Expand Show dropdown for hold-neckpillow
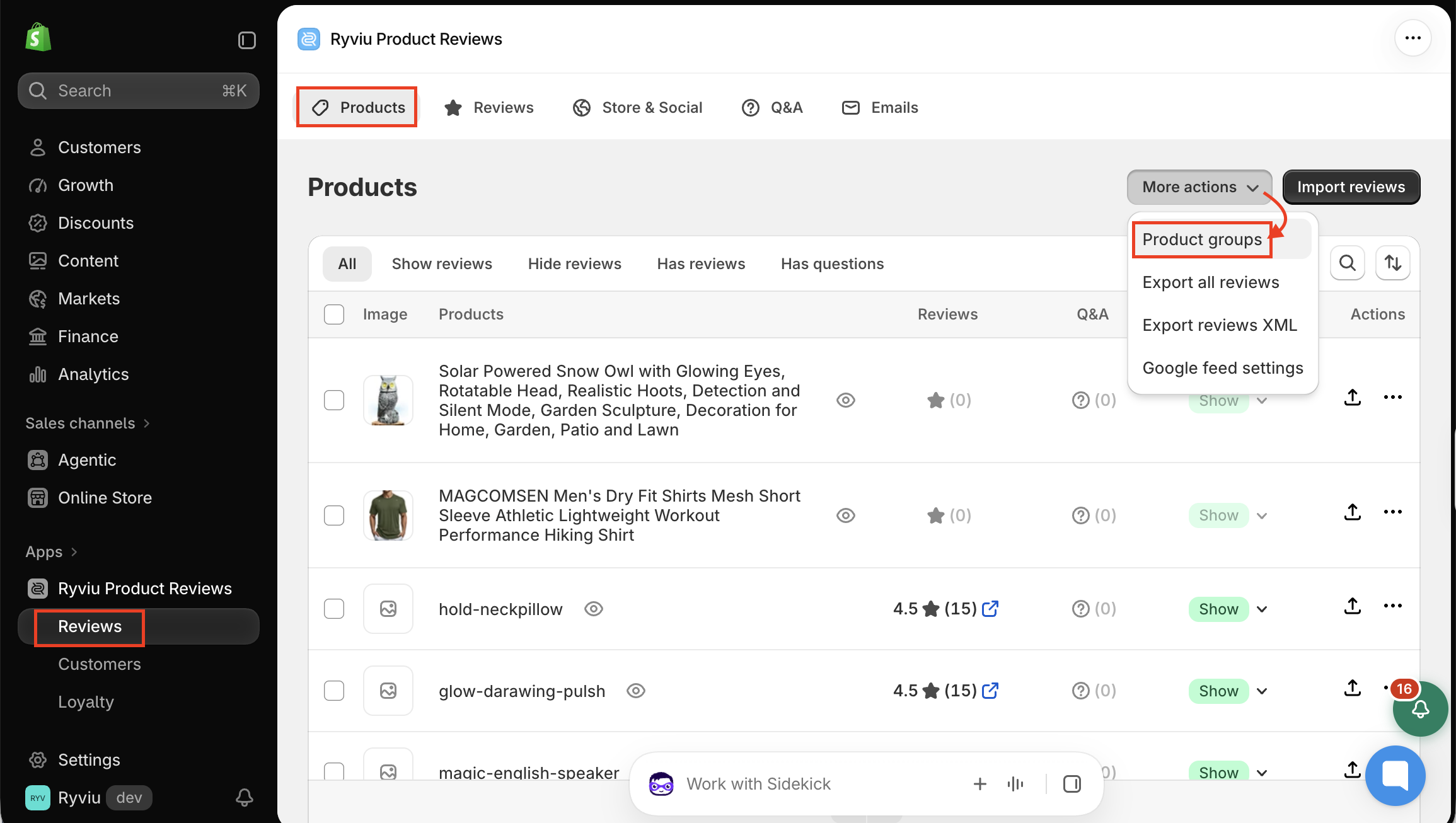Viewport: 1456px width, 823px height. (x=1262, y=609)
